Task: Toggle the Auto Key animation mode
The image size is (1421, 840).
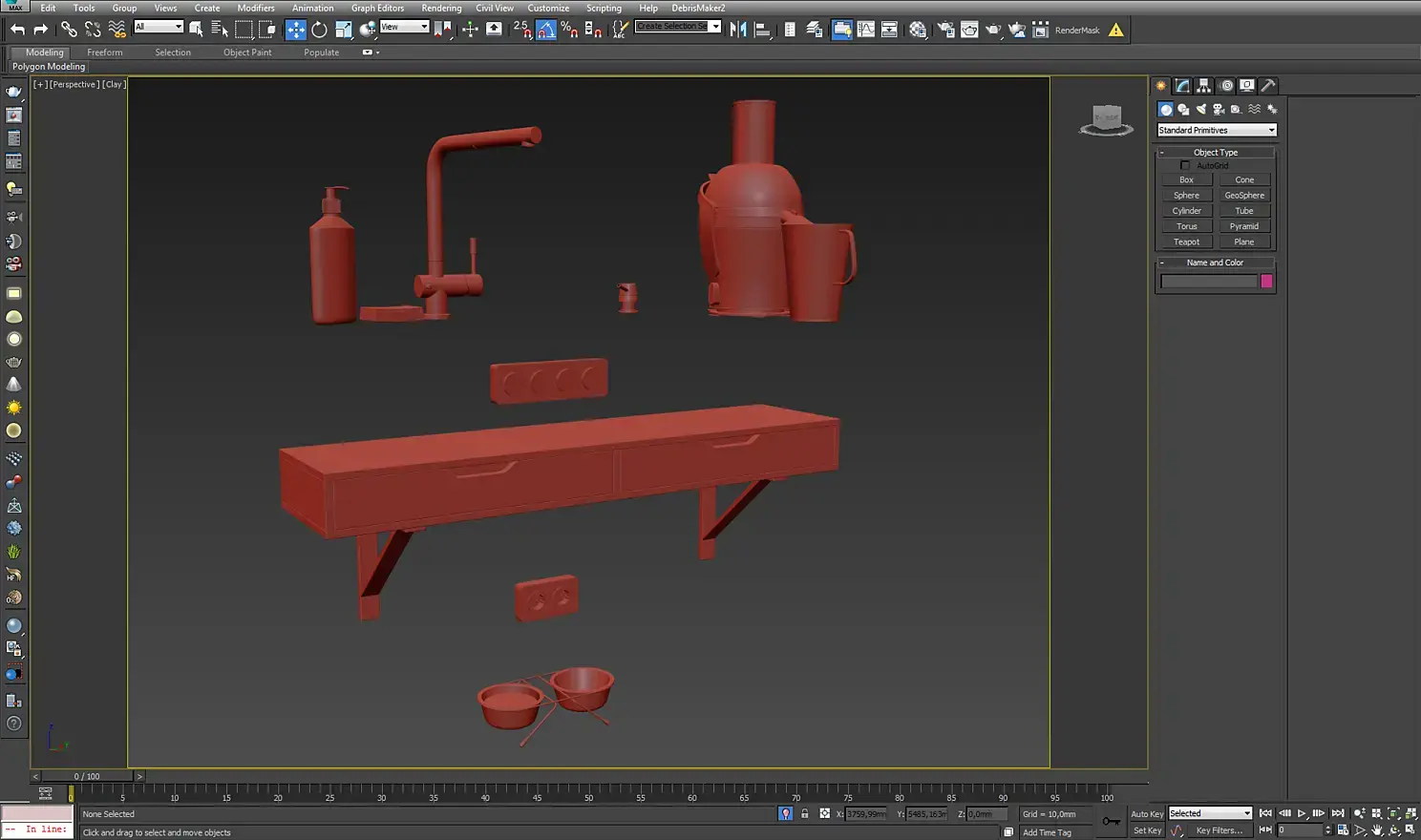Action: click(1146, 814)
